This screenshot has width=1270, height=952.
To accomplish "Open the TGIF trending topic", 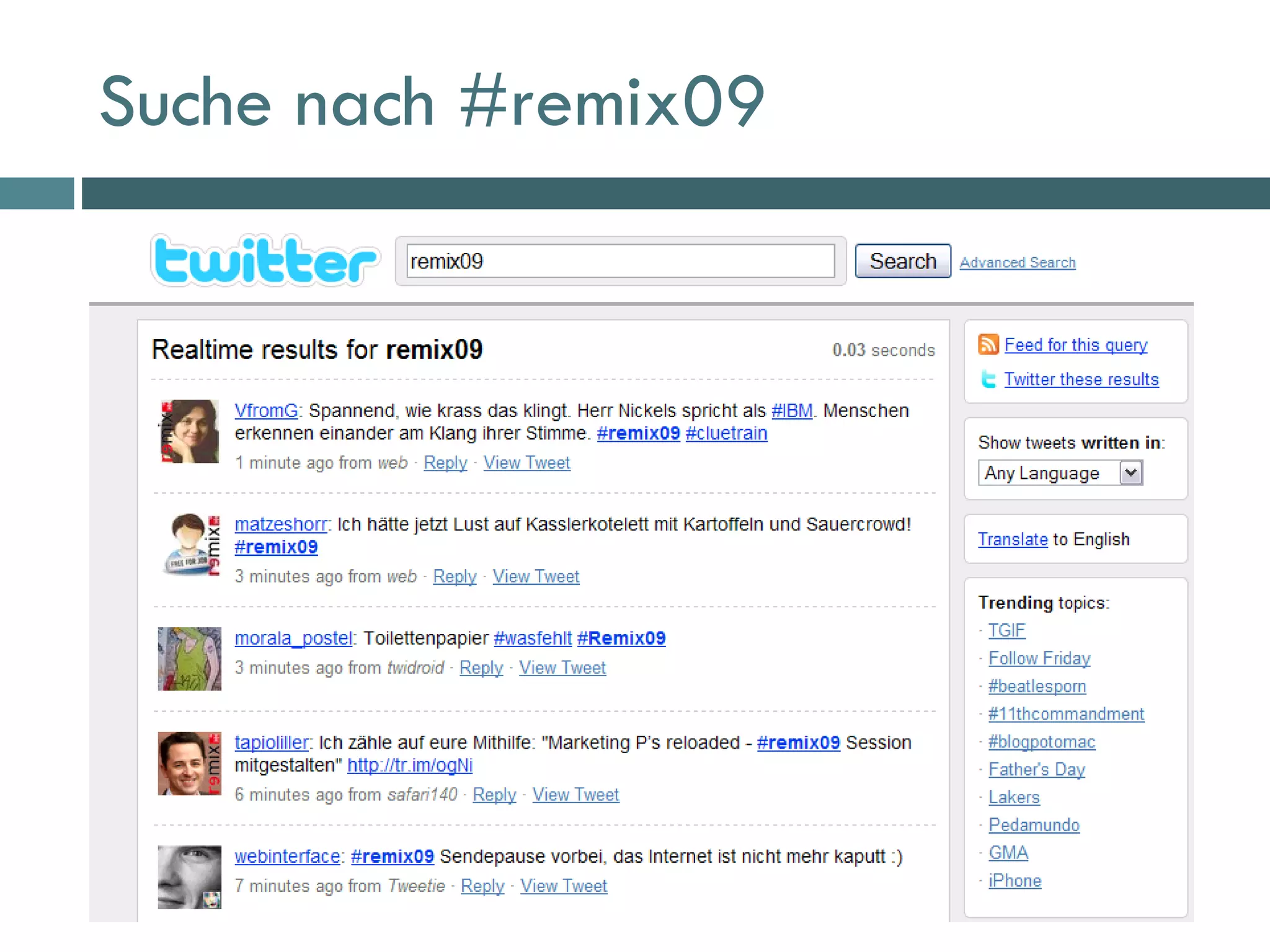I will click(x=1006, y=630).
